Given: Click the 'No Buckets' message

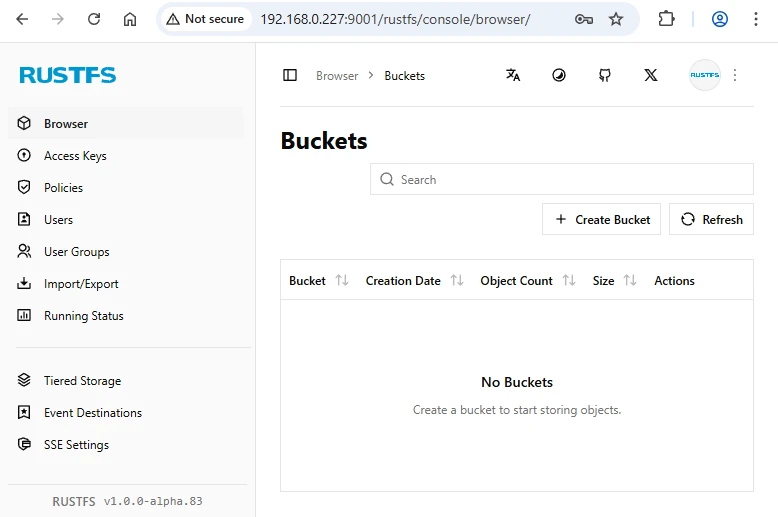Looking at the screenshot, I should 517,382.
